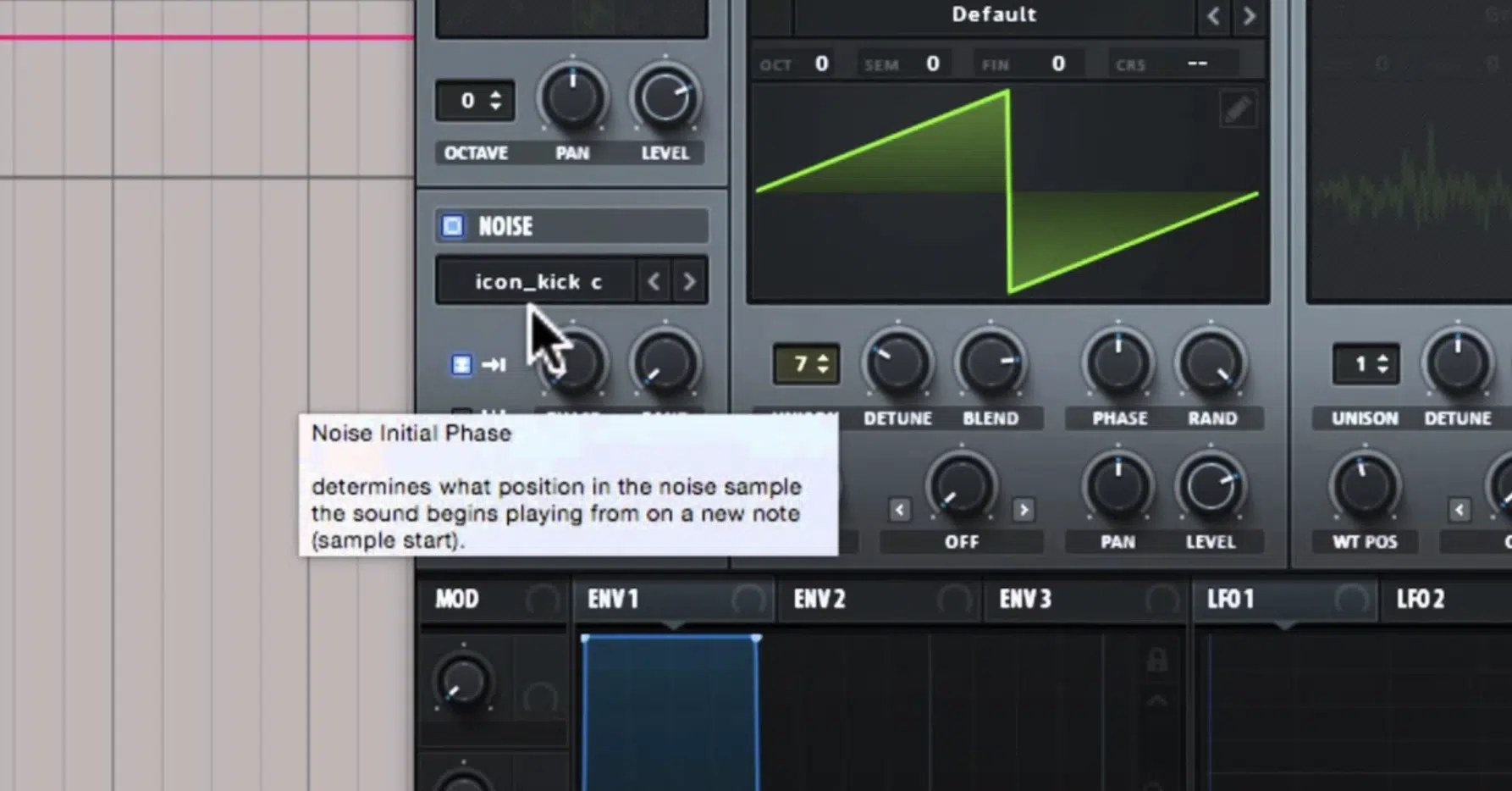Select the MOD tab modulation source handle
This screenshot has width=1512, height=791.
point(542,600)
